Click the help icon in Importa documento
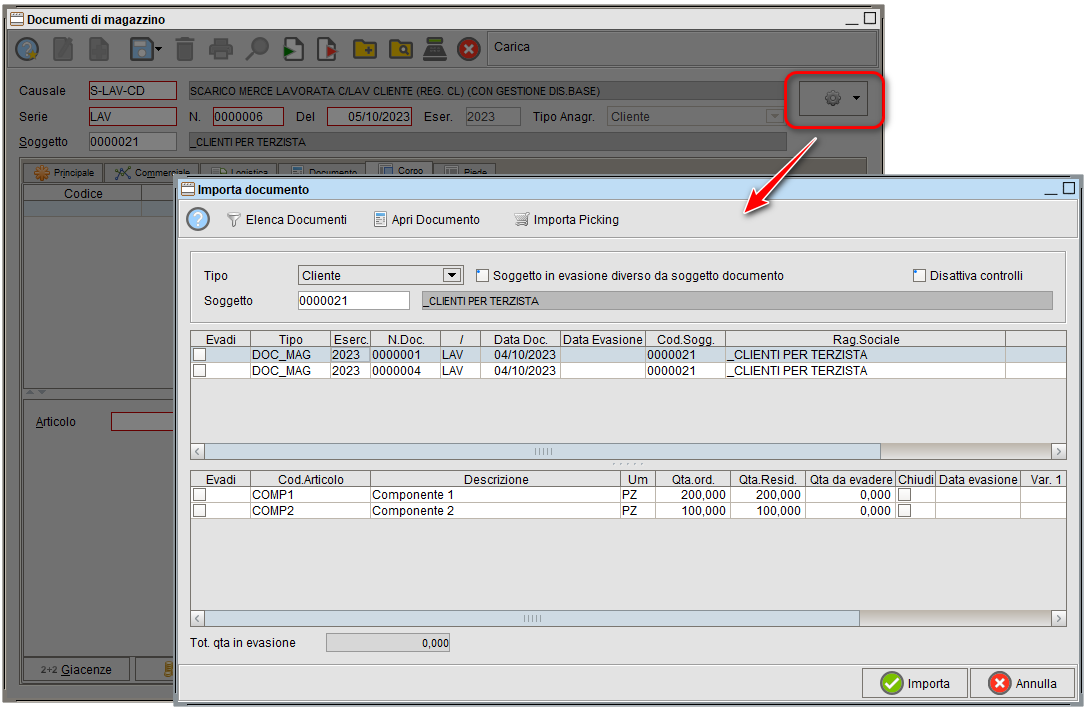1088x709 pixels. tap(198, 219)
